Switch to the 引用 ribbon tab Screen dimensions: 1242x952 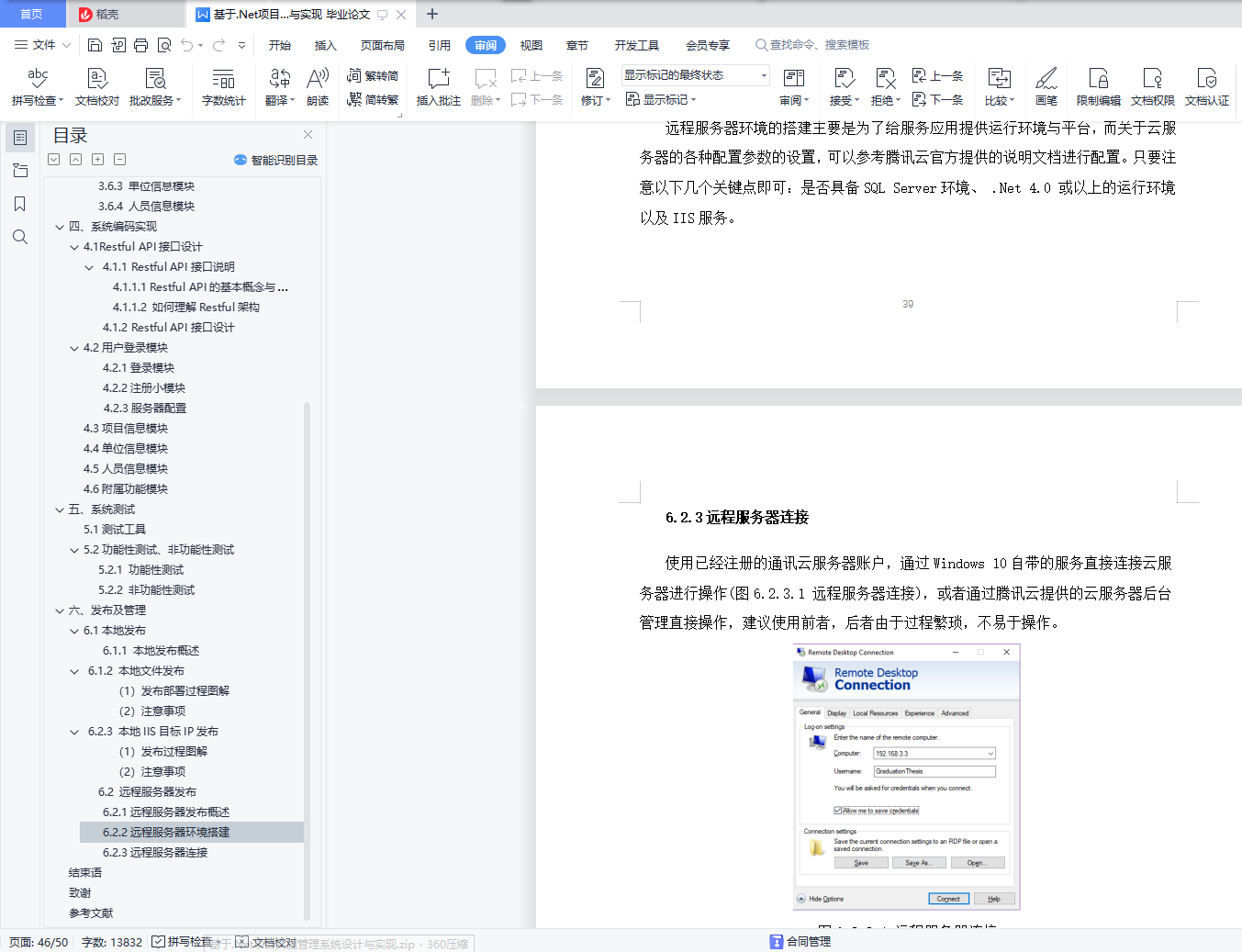[440, 45]
